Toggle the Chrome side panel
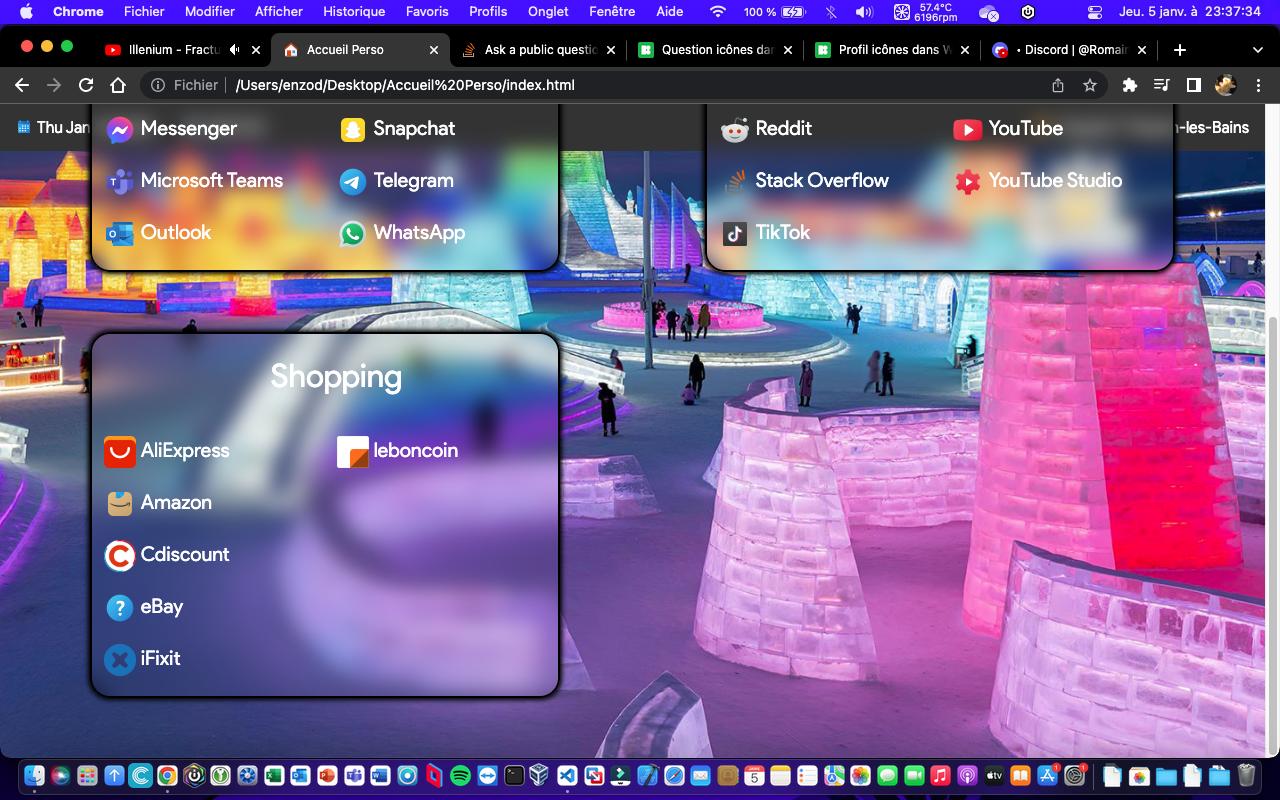Viewport: 1280px width, 800px height. click(1193, 85)
